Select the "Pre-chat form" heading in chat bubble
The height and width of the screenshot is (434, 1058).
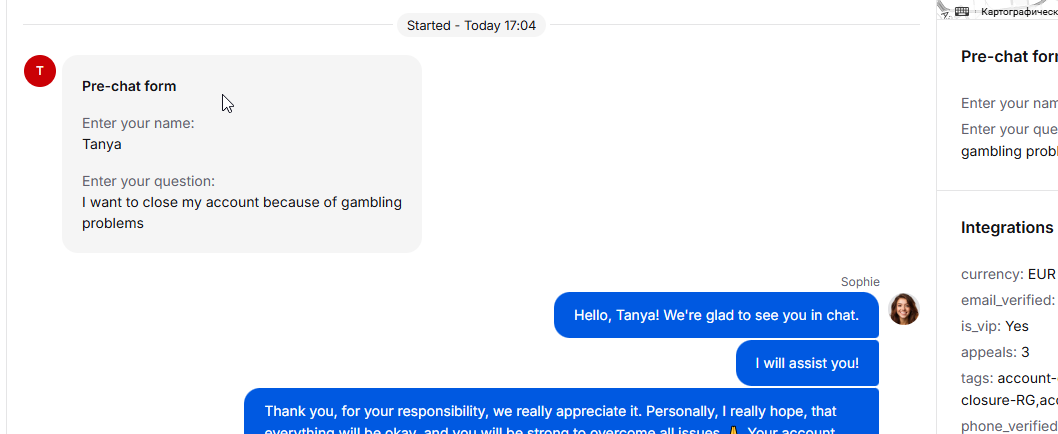[129, 86]
